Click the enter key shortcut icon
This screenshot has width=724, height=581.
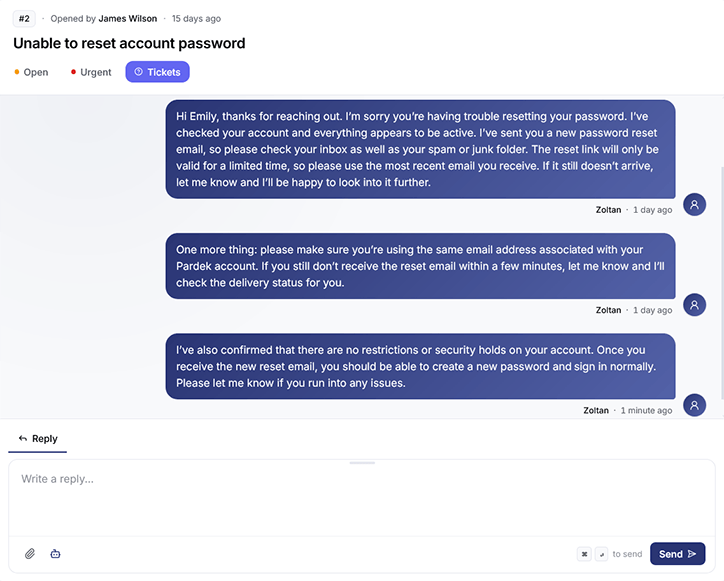601,554
